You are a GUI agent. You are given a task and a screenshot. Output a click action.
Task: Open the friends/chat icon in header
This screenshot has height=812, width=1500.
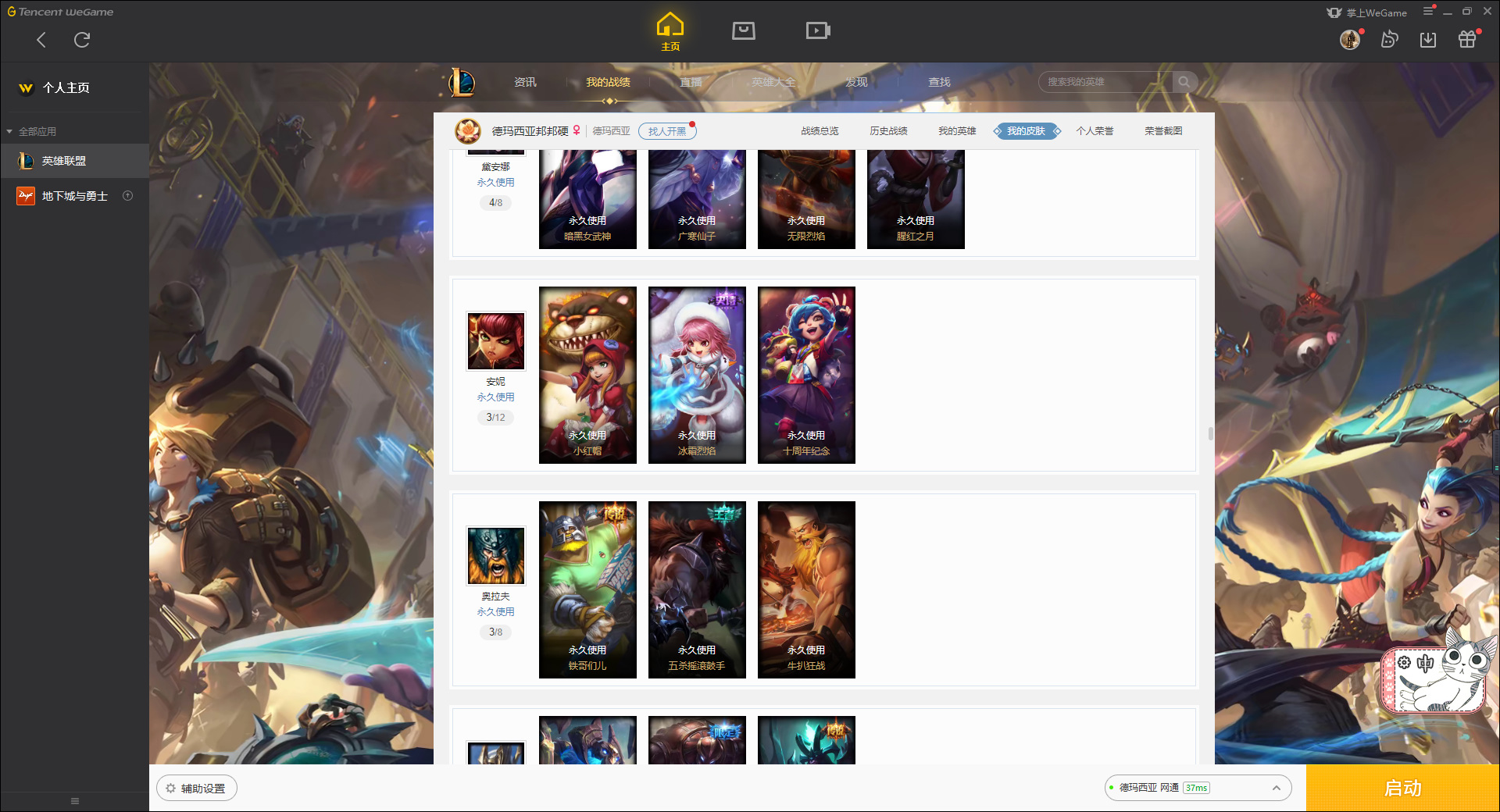pyautogui.click(x=1389, y=39)
